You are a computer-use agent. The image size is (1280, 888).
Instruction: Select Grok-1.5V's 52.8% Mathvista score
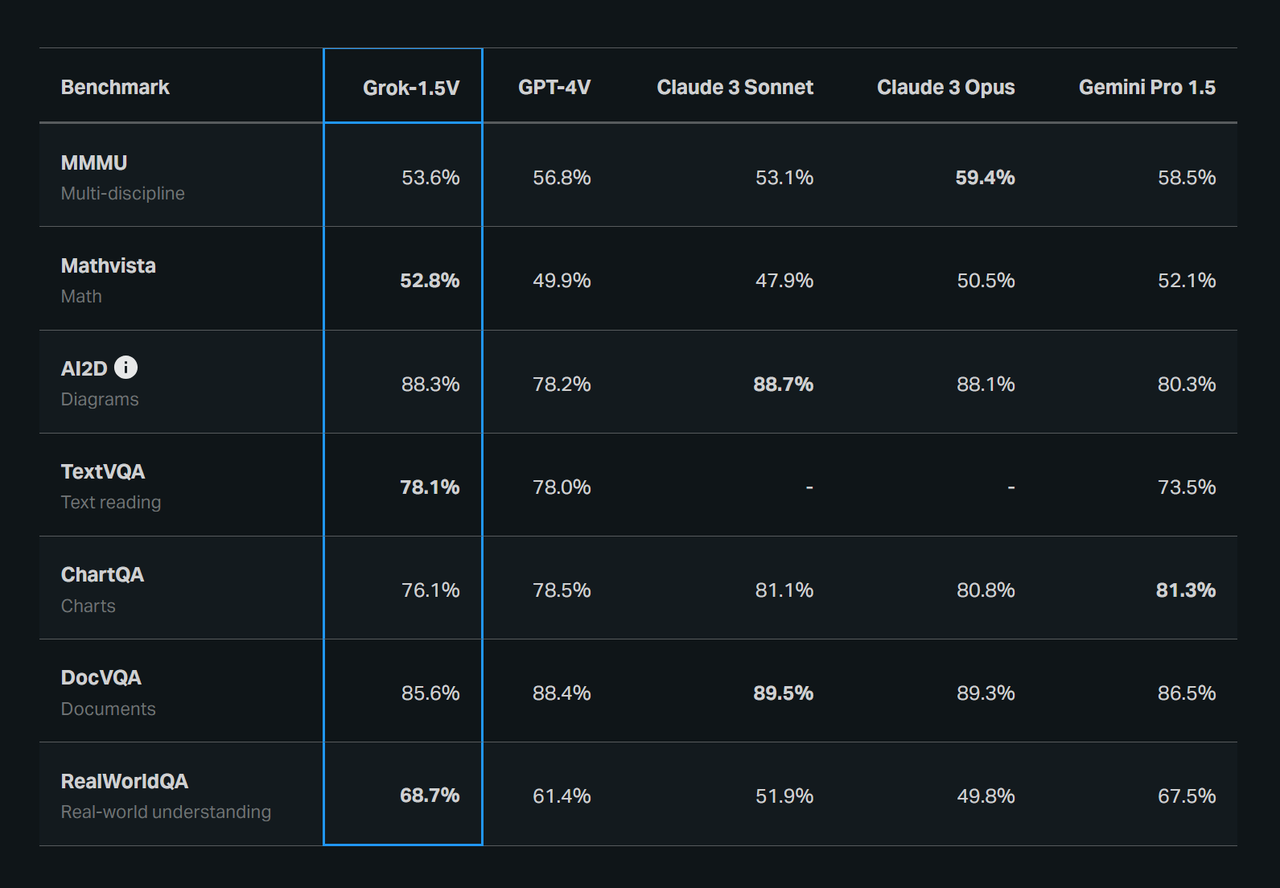coord(430,280)
